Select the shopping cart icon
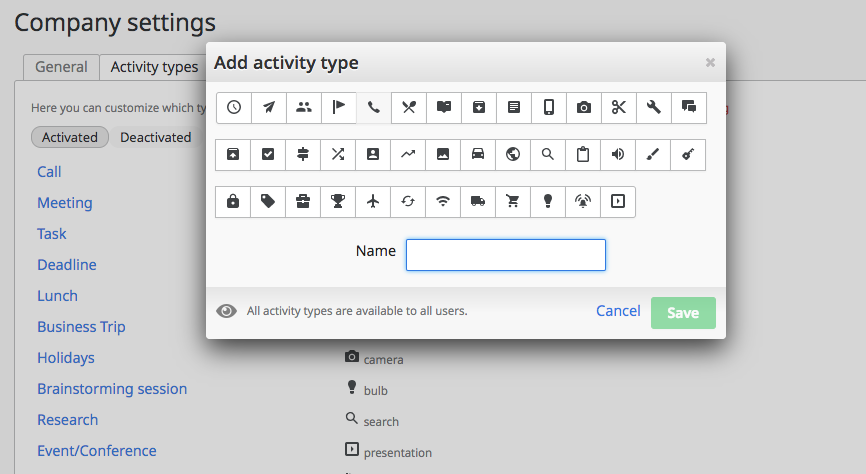The image size is (866, 474). pos(513,201)
